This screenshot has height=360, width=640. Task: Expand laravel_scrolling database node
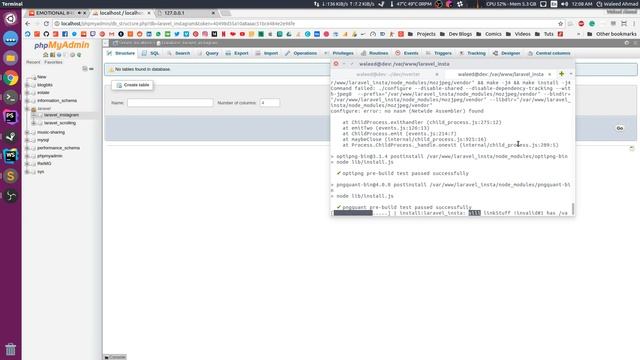point(34,123)
